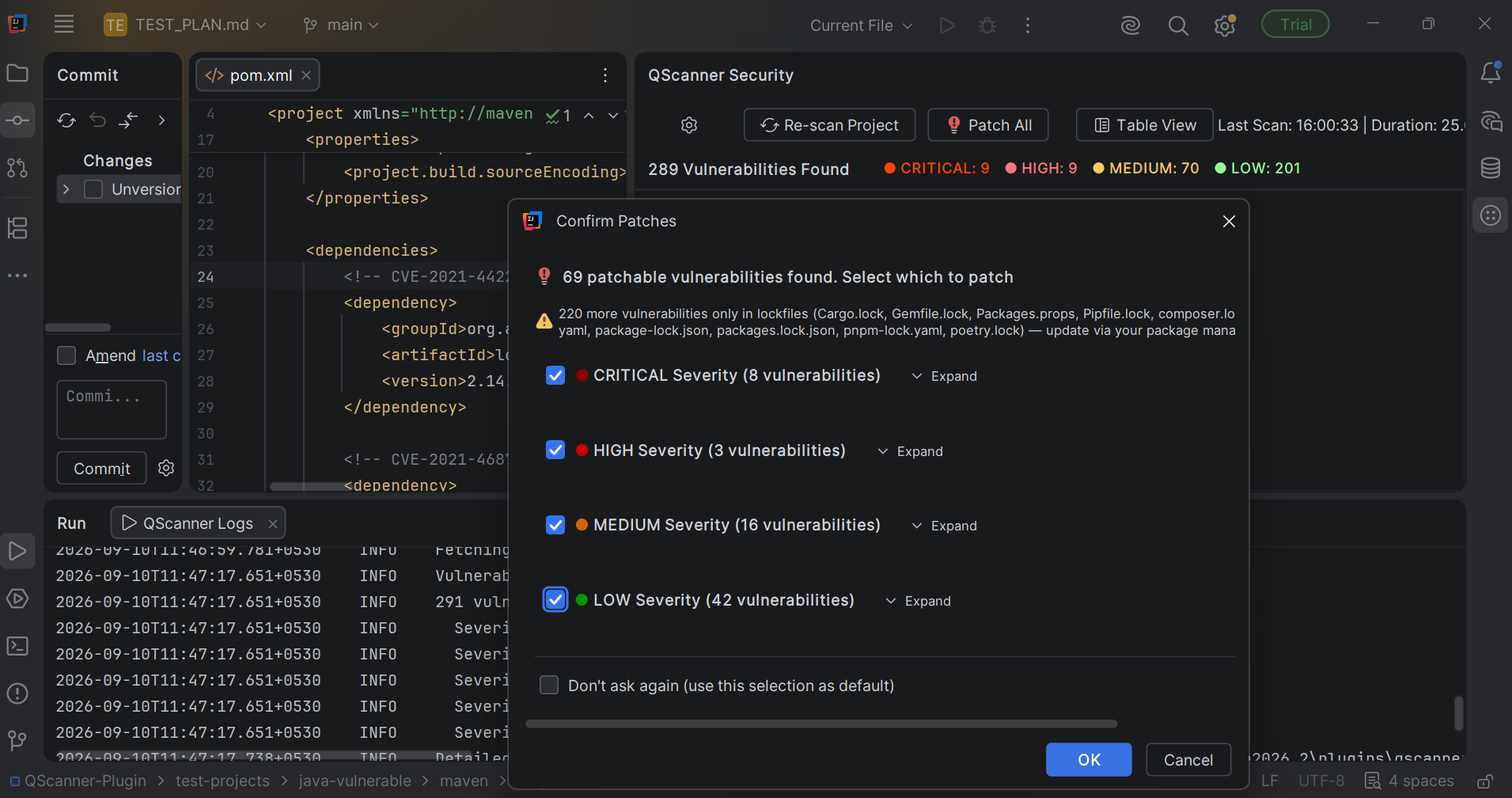This screenshot has height=798, width=1512.
Task: Click the Rollback arrow in Commit panel
Action: (98, 120)
